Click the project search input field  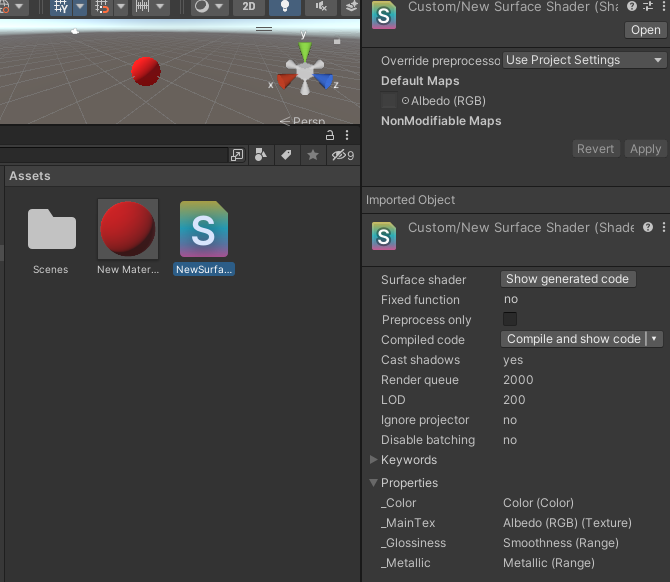click(113, 155)
